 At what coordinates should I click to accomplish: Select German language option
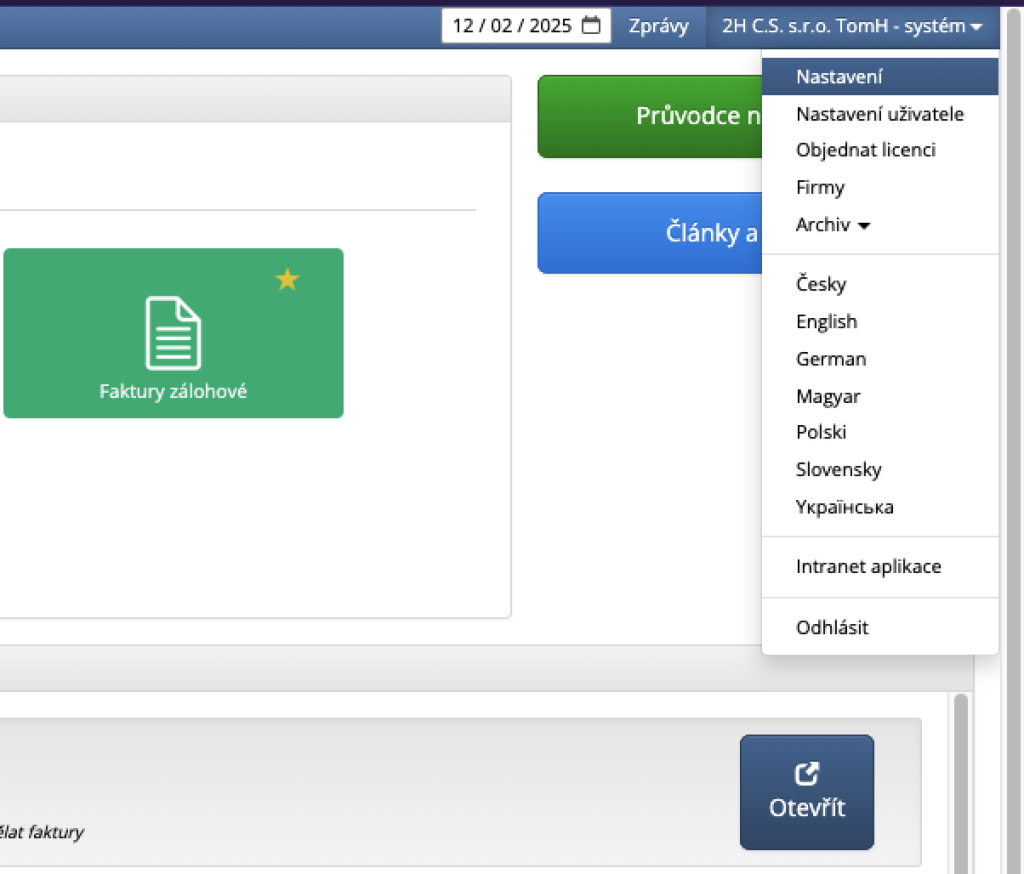point(830,358)
